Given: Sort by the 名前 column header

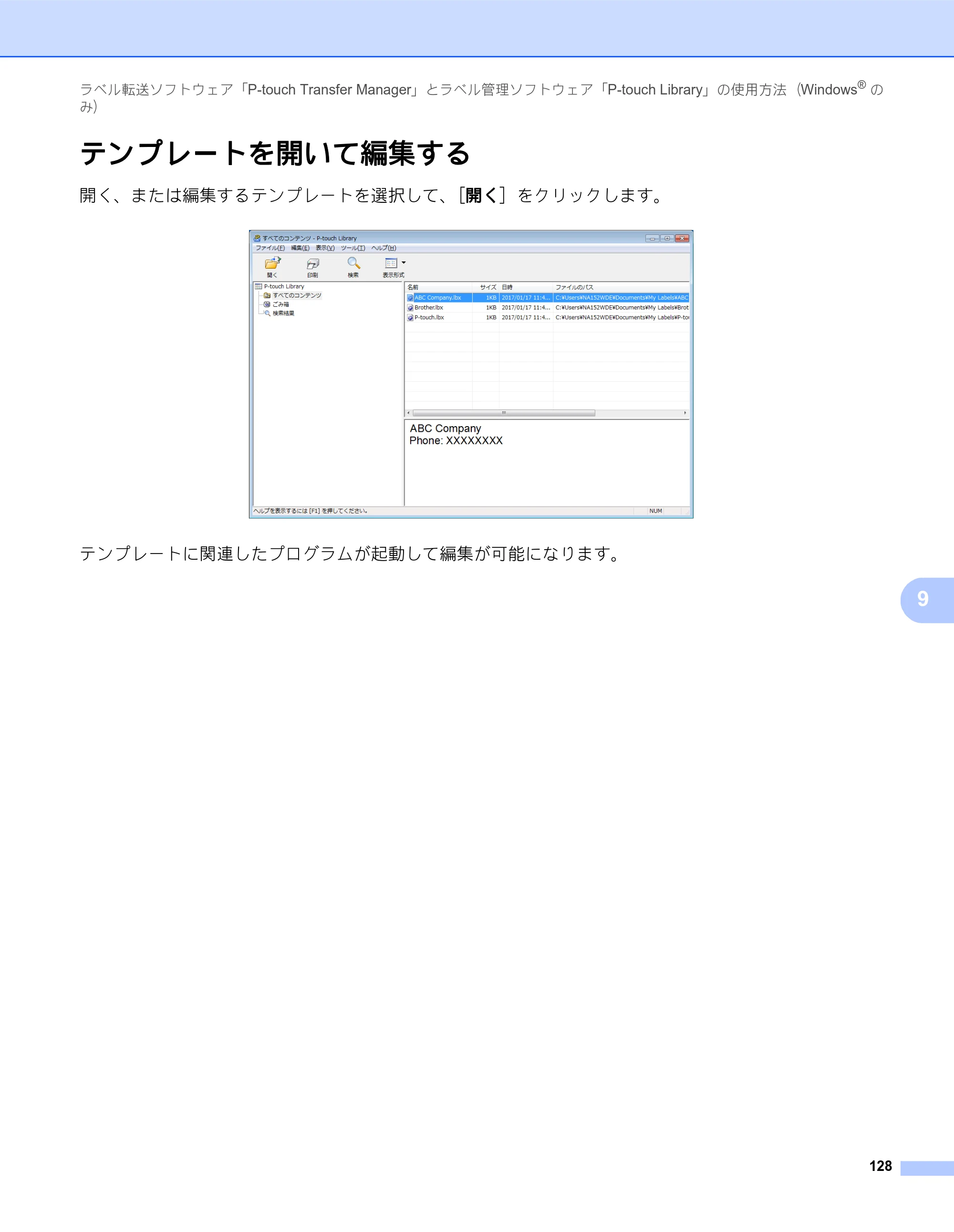Looking at the screenshot, I should click(438, 287).
